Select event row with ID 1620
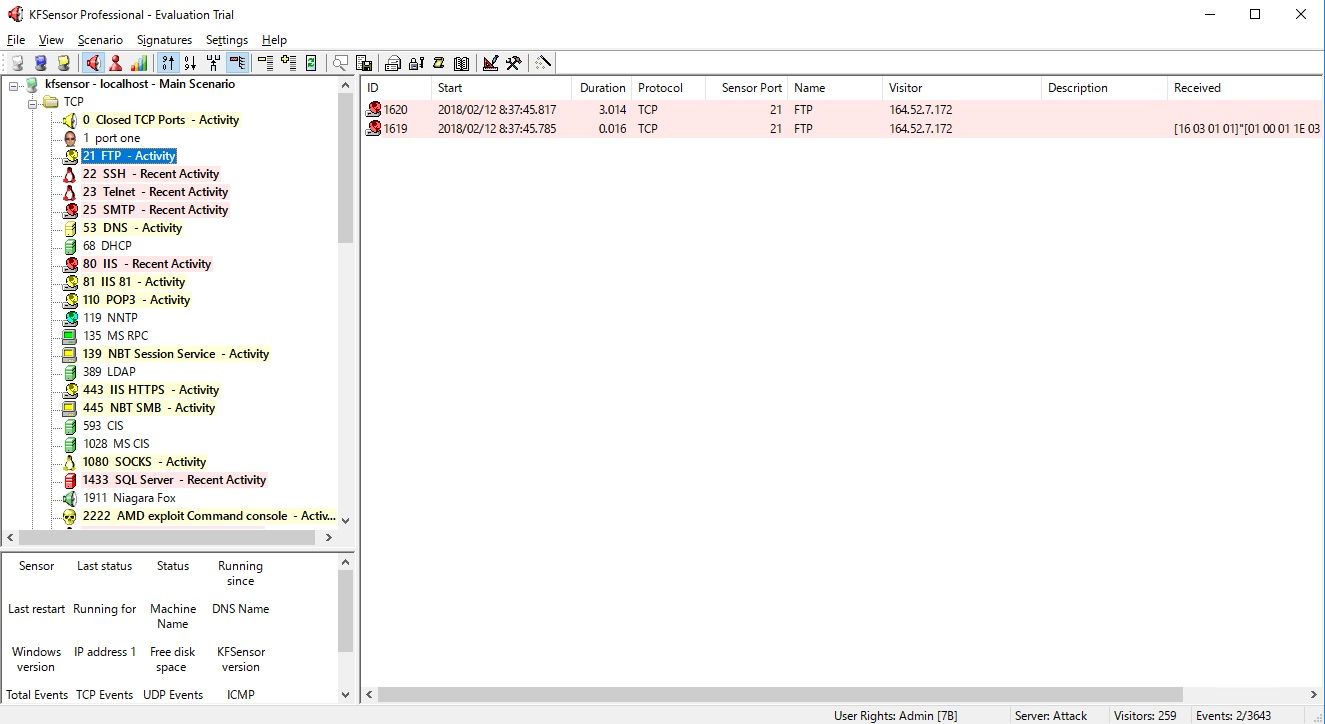 click(842, 110)
